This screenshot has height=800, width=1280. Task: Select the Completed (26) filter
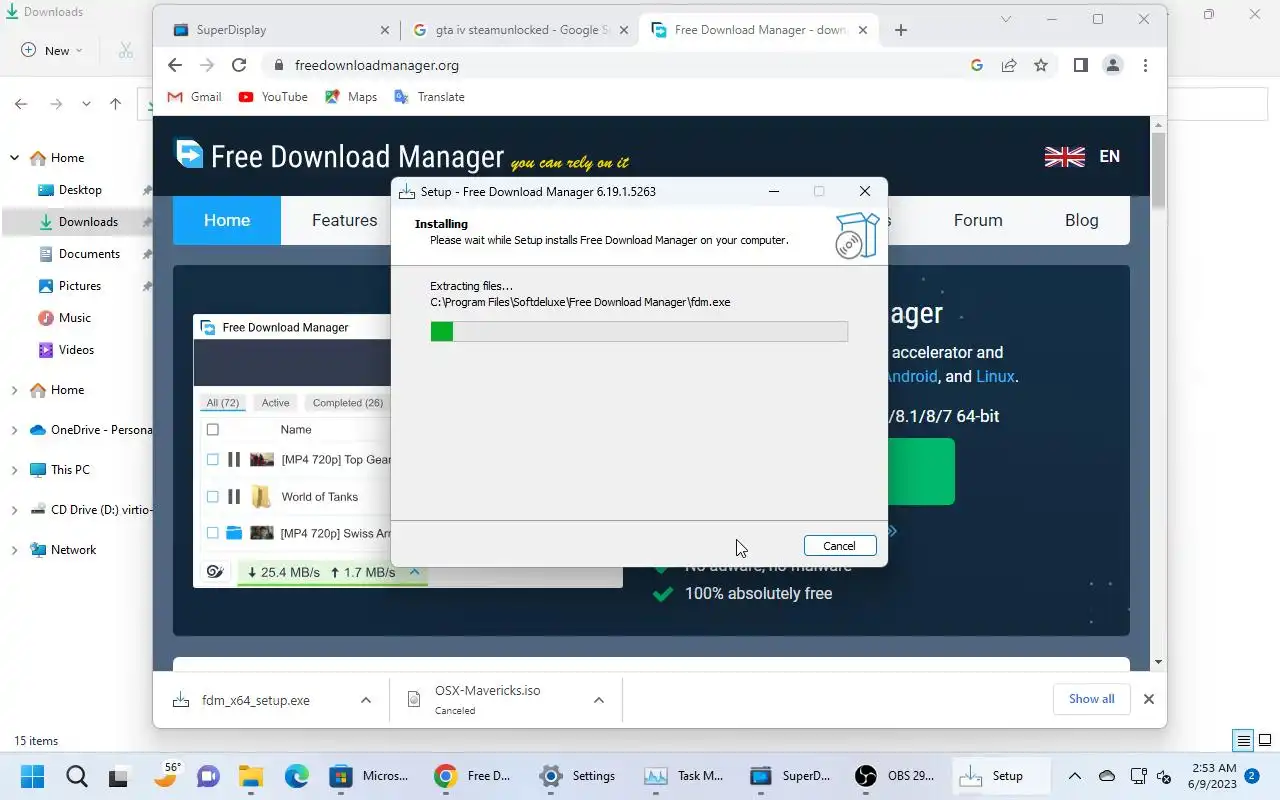coord(347,403)
